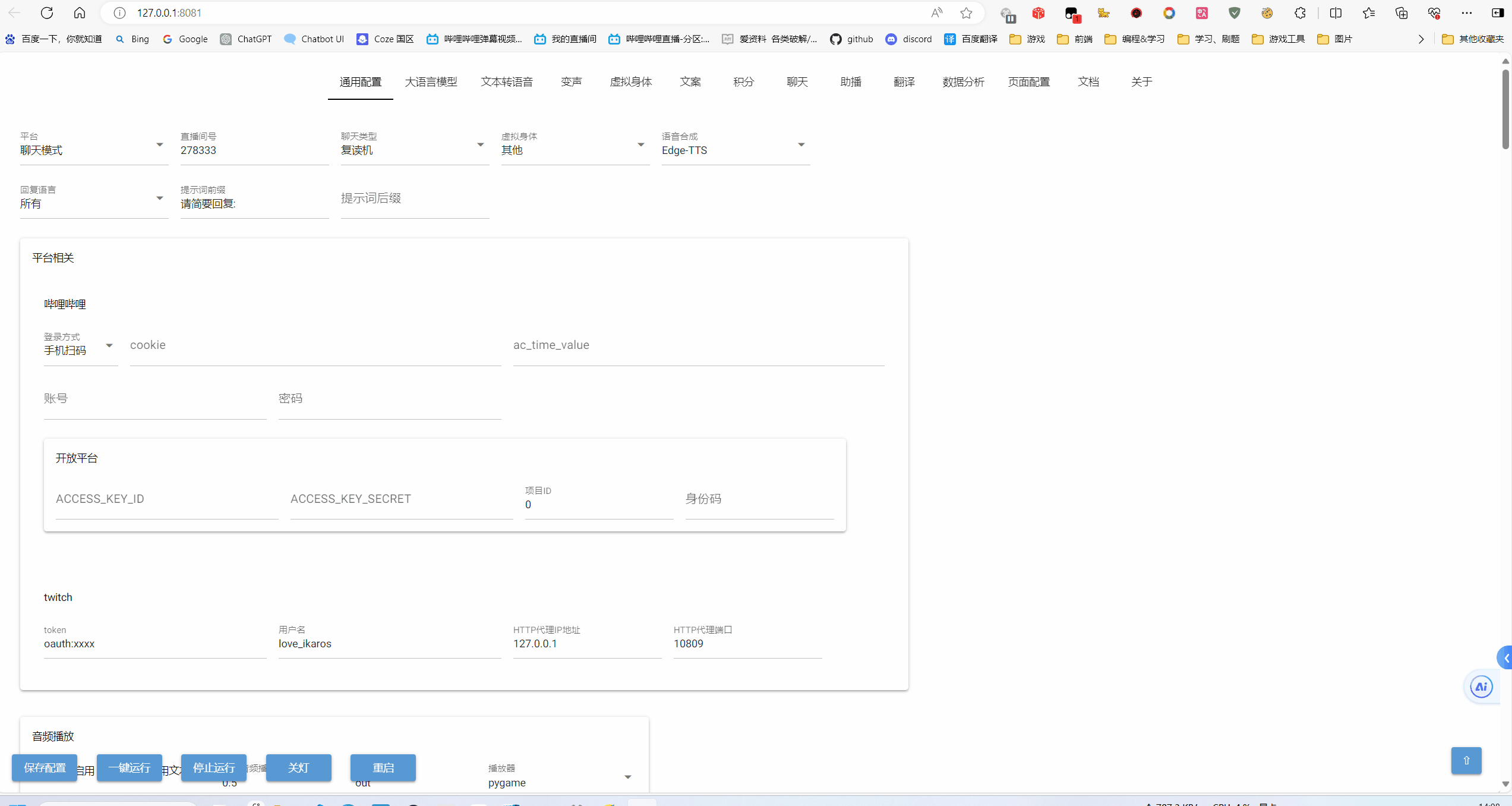Switch to the 文本转语音 tab
The width and height of the screenshot is (1512, 806).
(x=507, y=82)
